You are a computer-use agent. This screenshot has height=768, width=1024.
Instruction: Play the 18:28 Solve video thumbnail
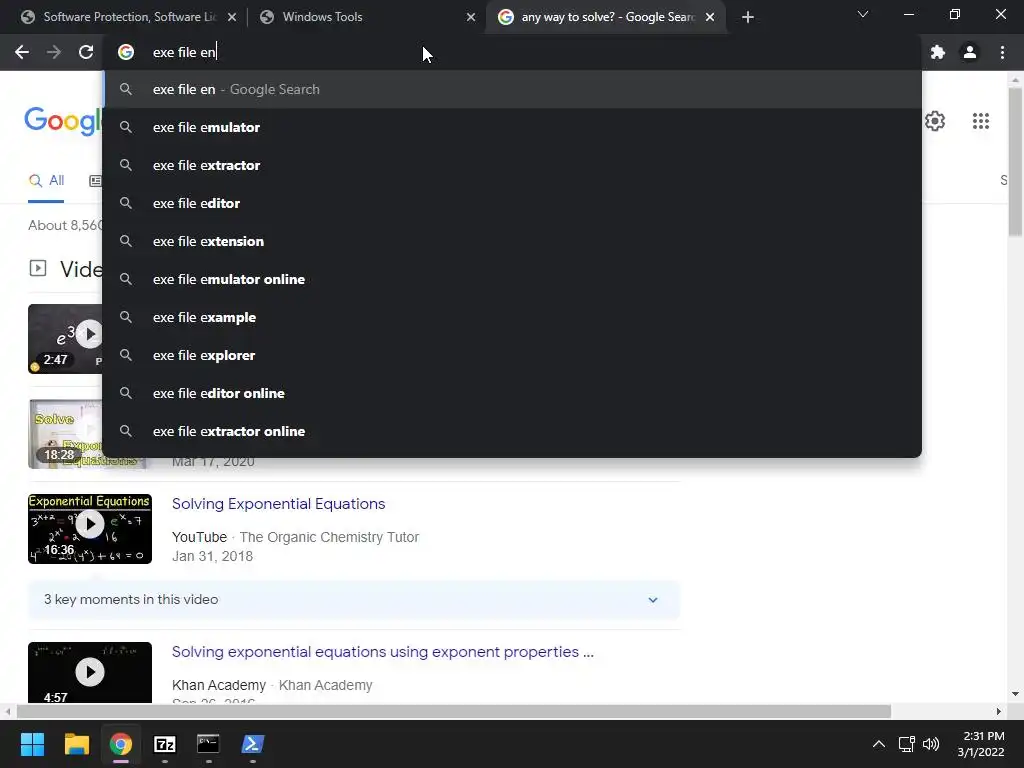tap(65, 434)
